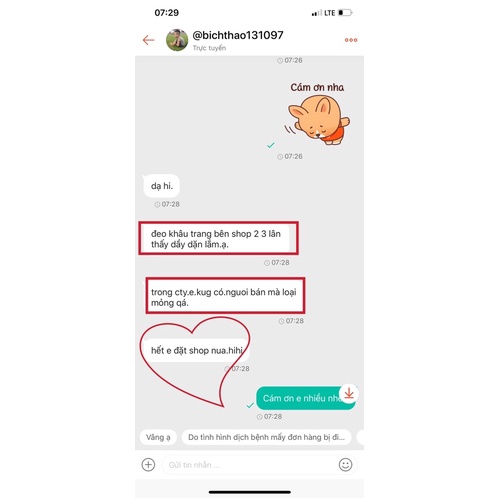Open bichthao131097's profile avatar
Viewport: 498px width, 498px height.
[x=177, y=40]
